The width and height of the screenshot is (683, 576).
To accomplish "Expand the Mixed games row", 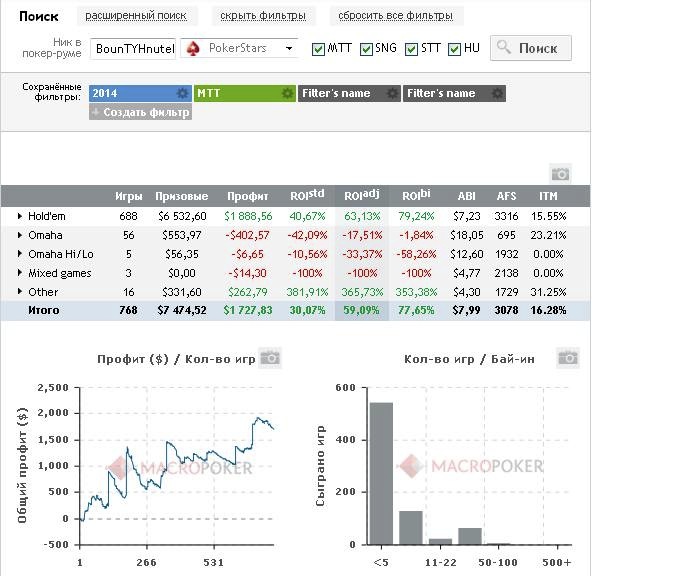I will (x=20, y=273).
